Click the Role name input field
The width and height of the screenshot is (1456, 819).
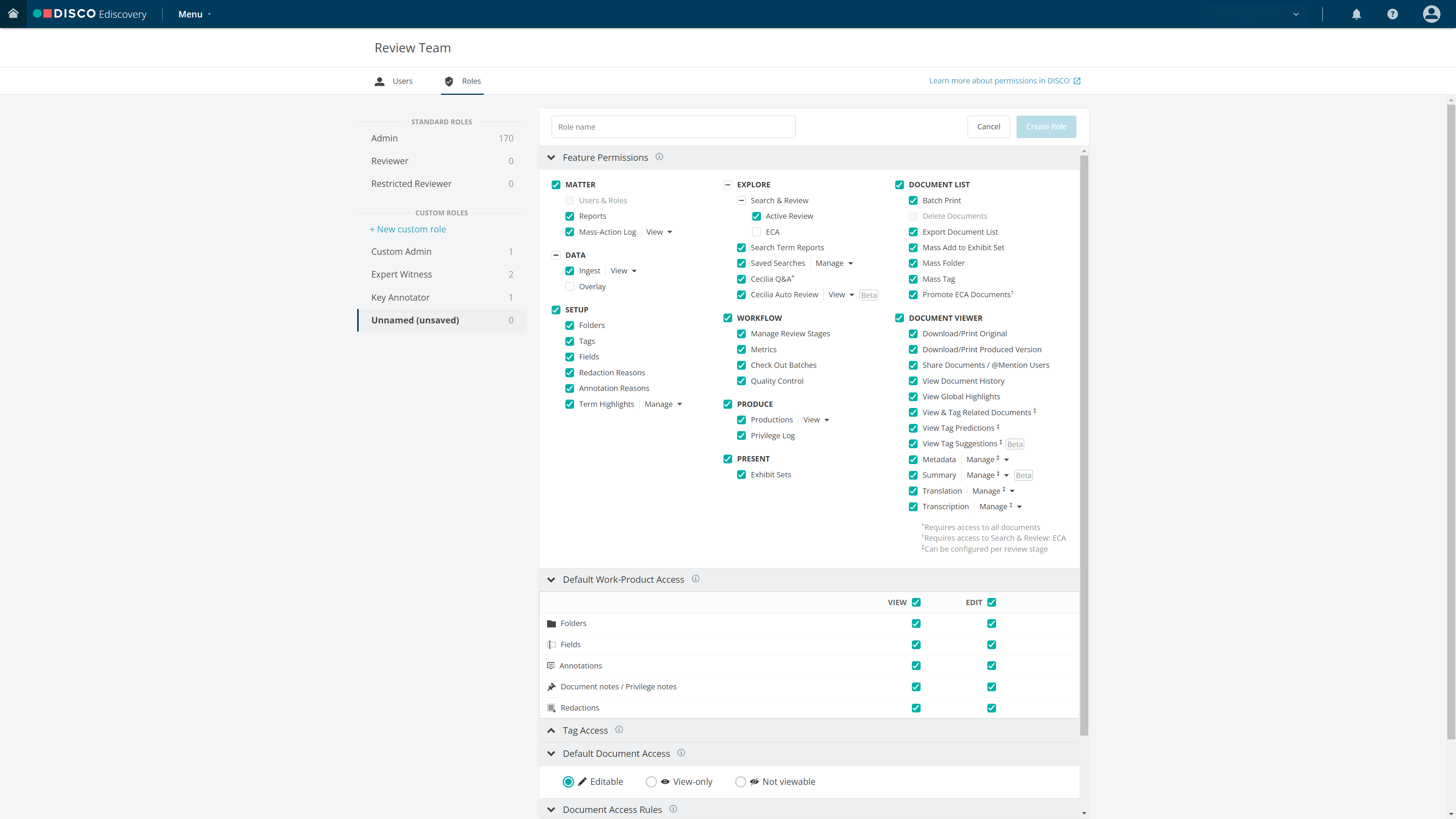(x=673, y=127)
